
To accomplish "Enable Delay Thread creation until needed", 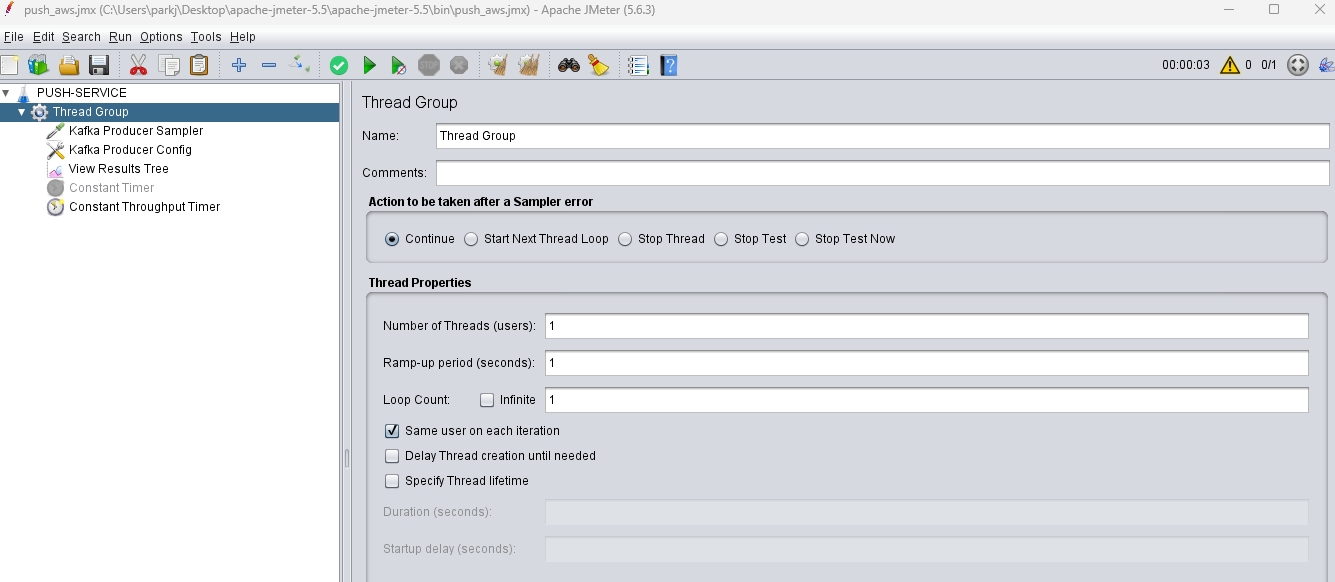I will [392, 456].
